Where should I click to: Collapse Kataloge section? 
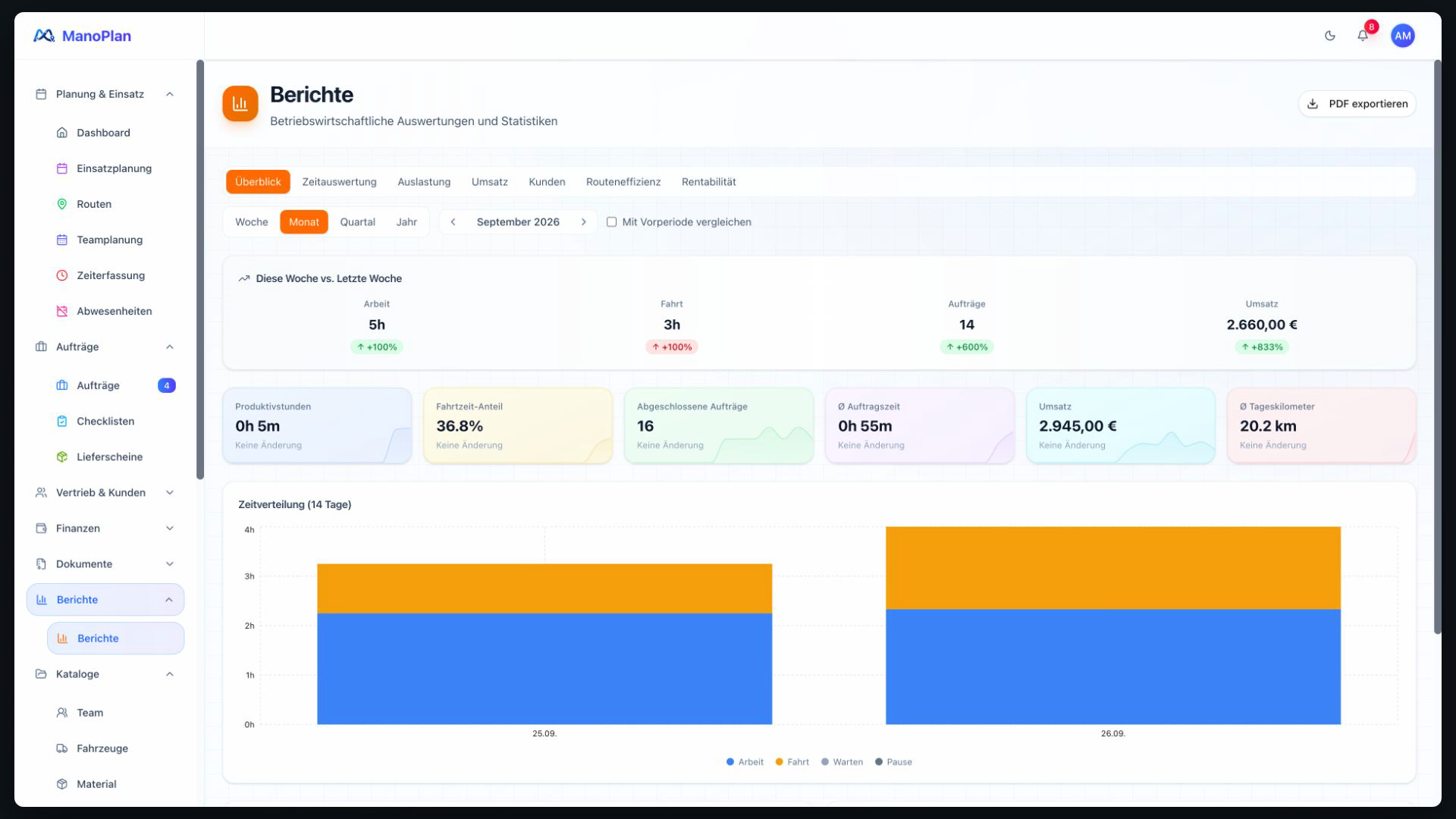[x=105, y=673]
